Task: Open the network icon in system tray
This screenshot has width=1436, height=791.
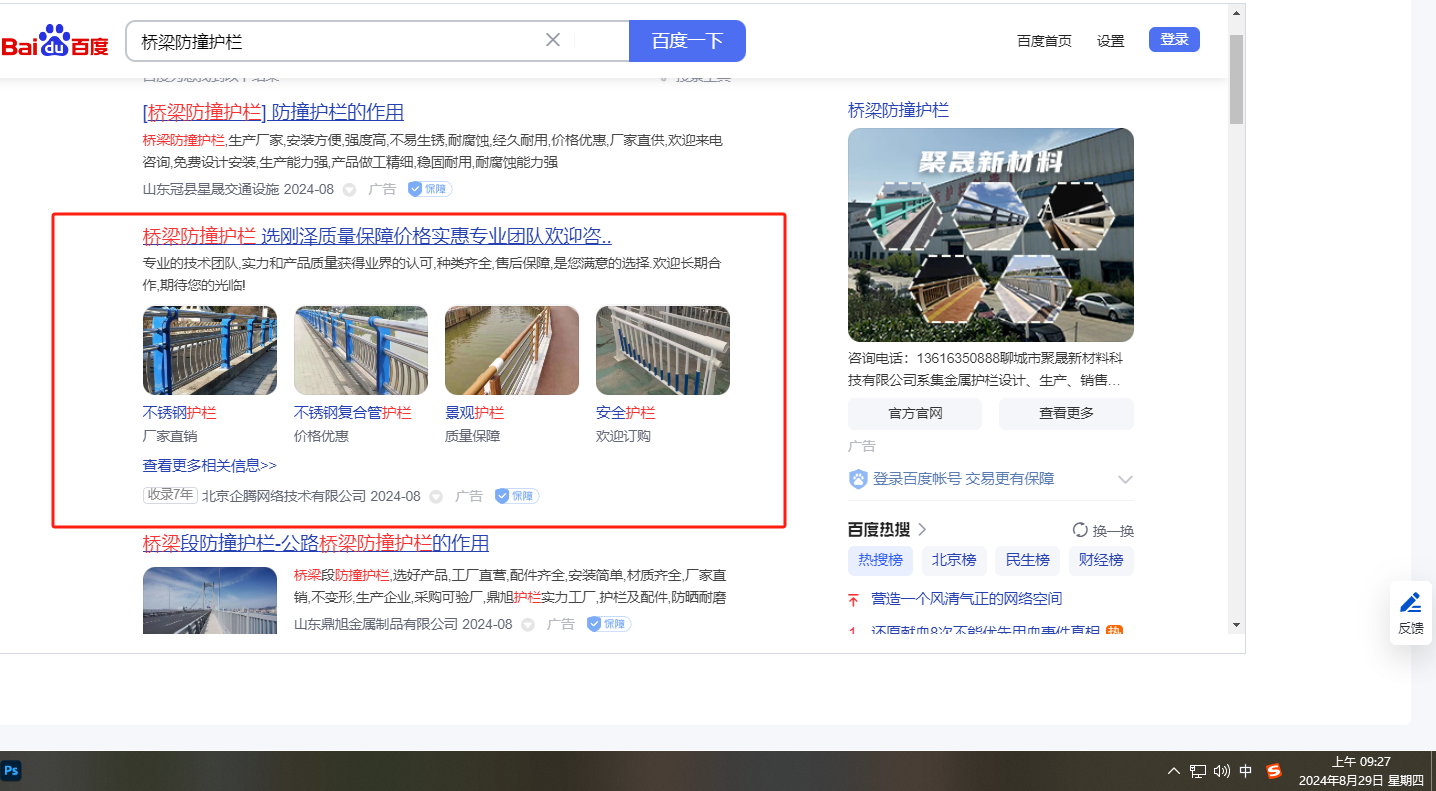Action: click(x=1198, y=771)
